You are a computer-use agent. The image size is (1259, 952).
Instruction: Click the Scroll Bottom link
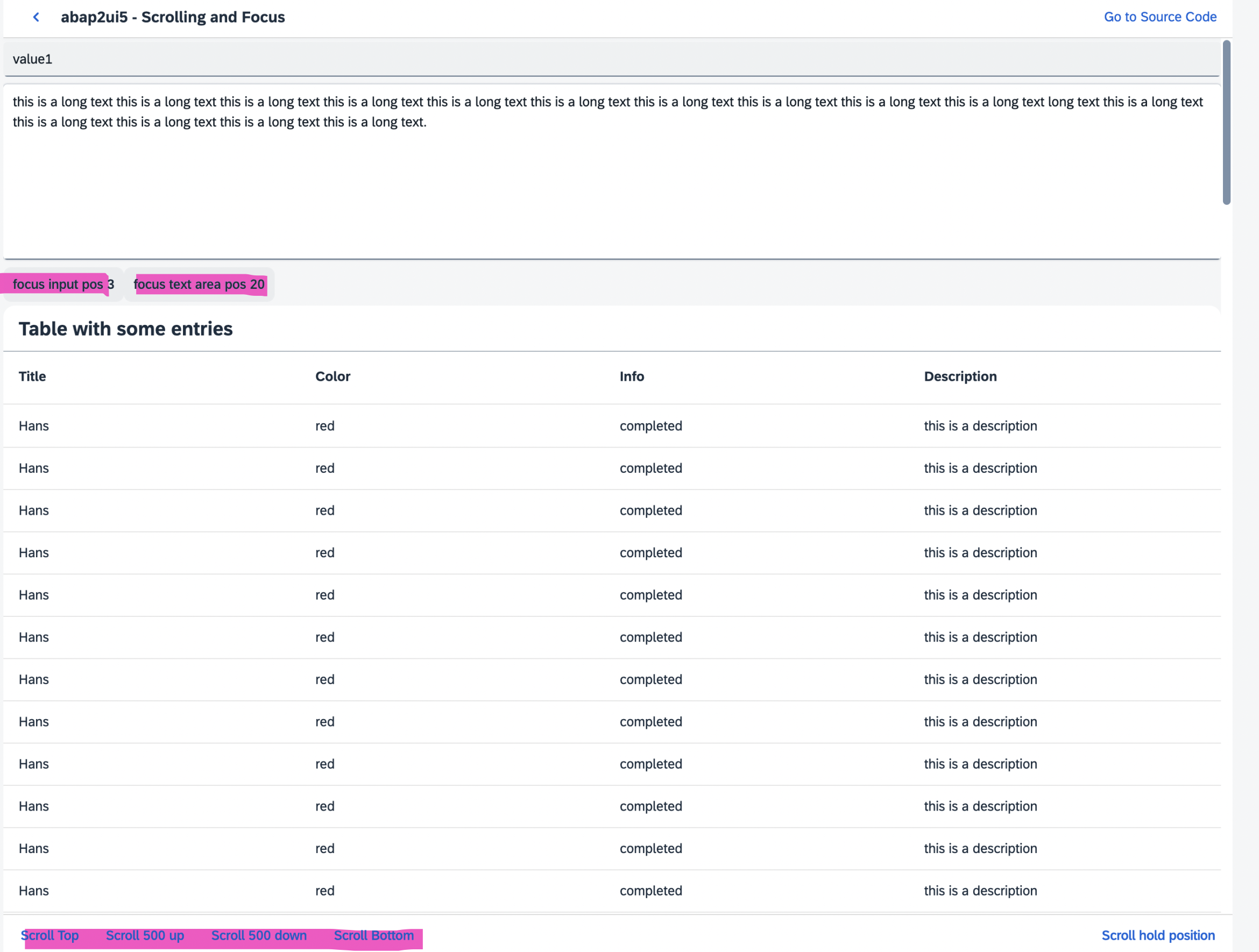tap(374, 935)
